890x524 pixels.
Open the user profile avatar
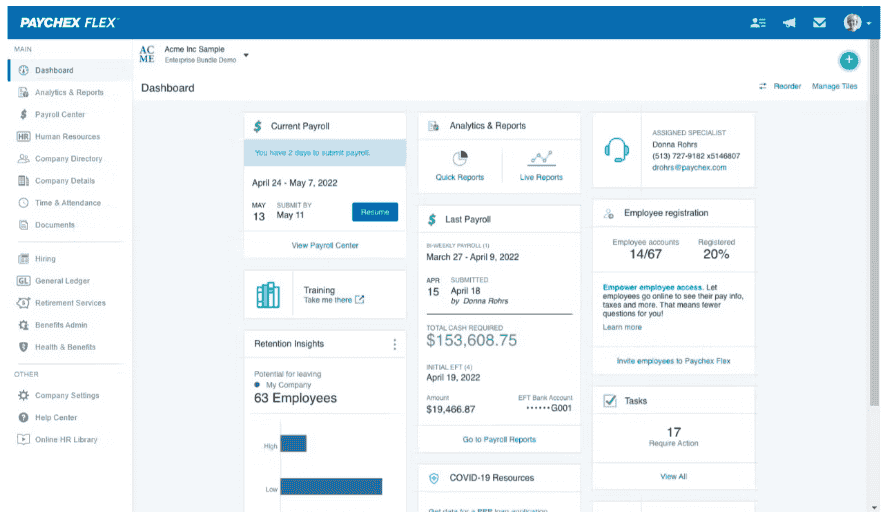pyautogui.click(x=852, y=23)
